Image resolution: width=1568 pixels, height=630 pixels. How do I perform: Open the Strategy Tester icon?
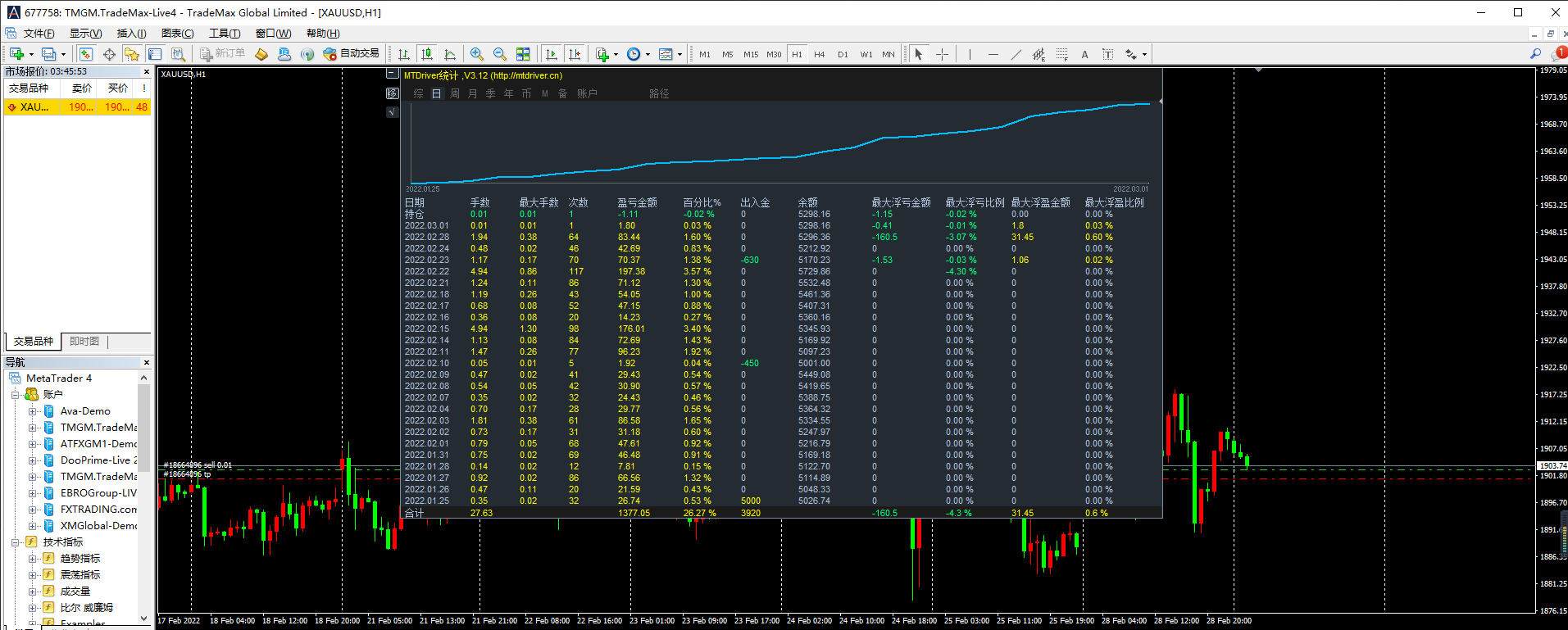(178, 54)
